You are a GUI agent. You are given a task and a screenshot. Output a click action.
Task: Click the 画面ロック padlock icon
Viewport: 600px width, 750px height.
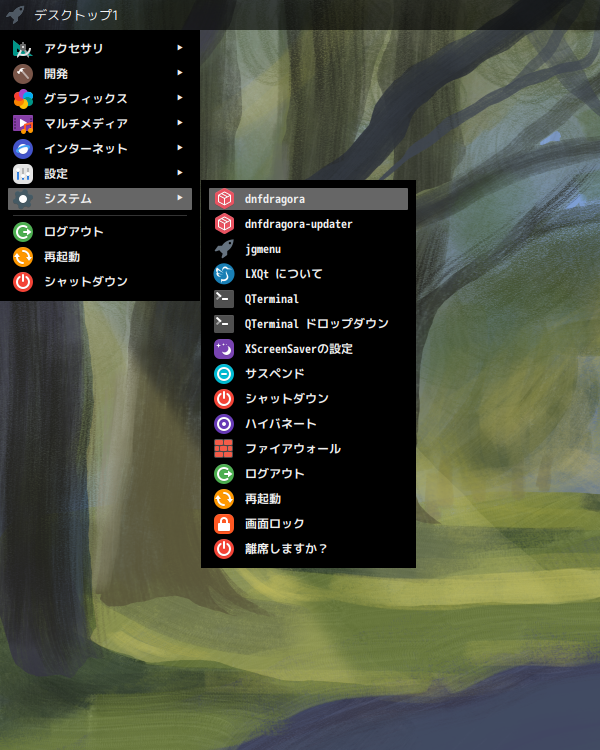coord(224,524)
